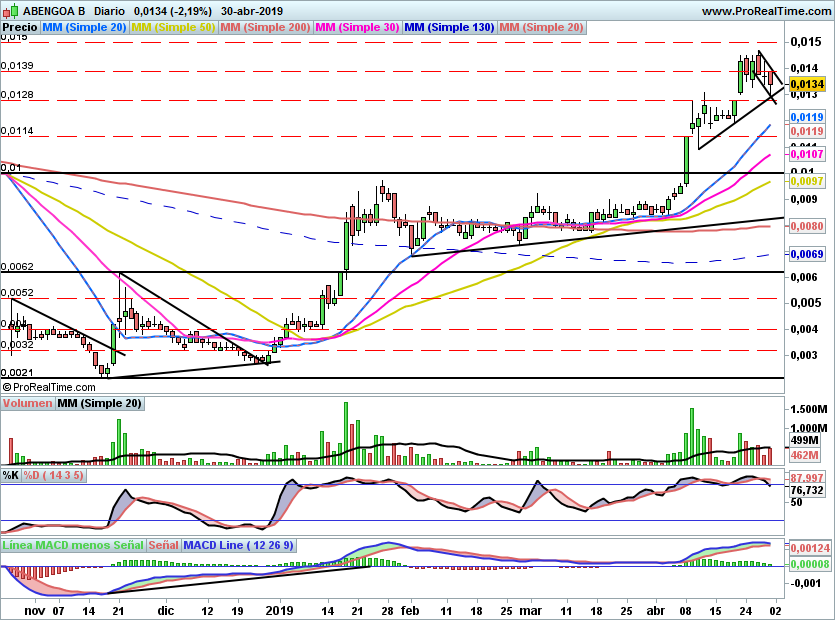The width and height of the screenshot is (835, 620).
Task: Click the magenta 0,0107 value tag
Action: tap(807, 154)
